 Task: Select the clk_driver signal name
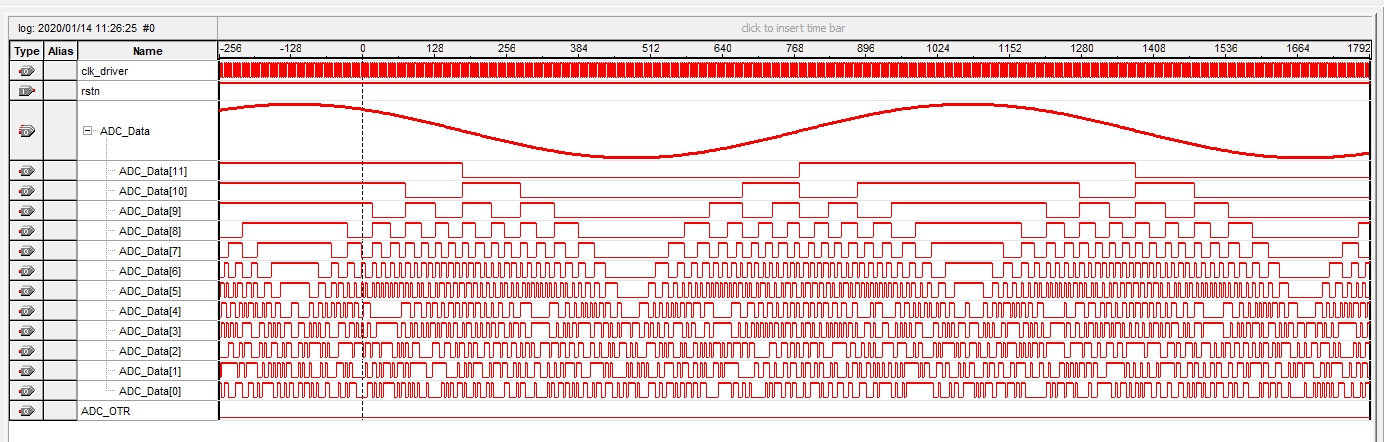(x=104, y=71)
